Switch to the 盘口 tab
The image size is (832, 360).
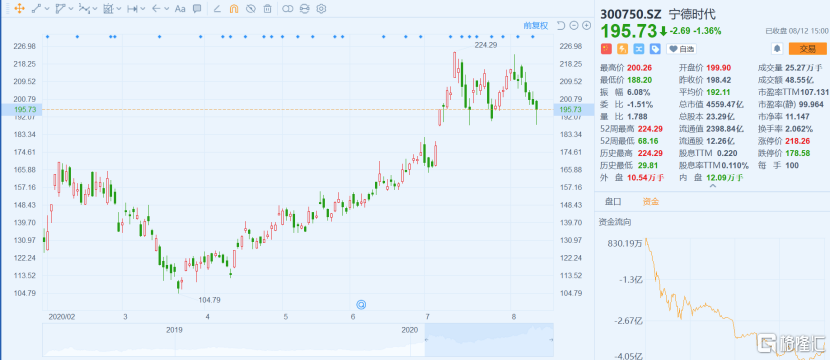[x=613, y=201]
